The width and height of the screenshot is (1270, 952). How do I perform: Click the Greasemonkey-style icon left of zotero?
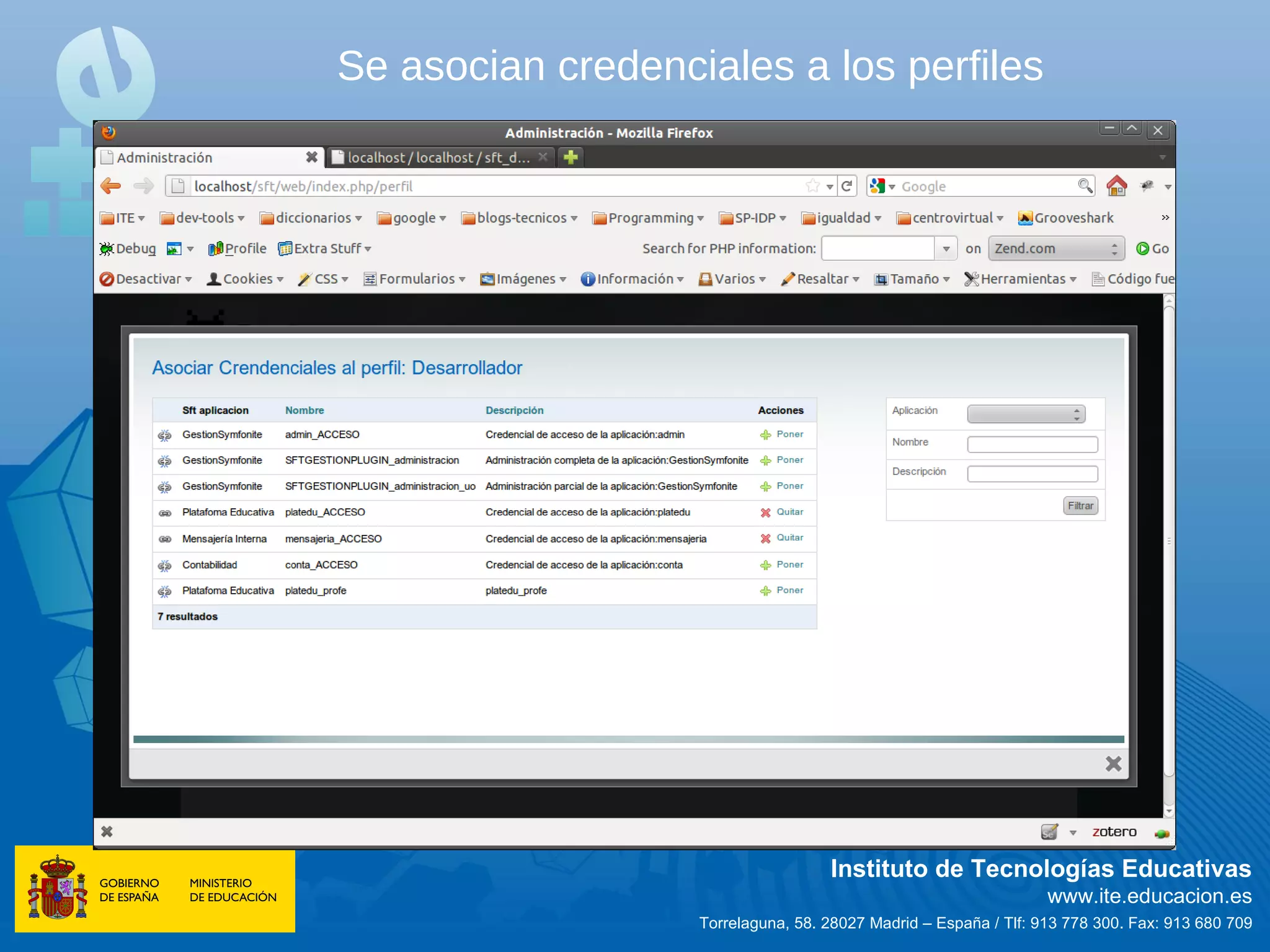pyautogui.click(x=1049, y=832)
